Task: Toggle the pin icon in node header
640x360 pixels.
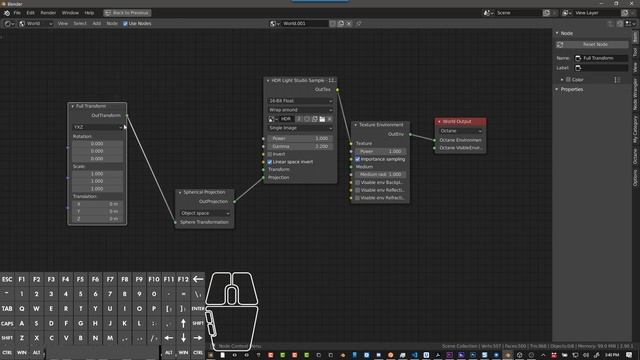Action: 359,24
